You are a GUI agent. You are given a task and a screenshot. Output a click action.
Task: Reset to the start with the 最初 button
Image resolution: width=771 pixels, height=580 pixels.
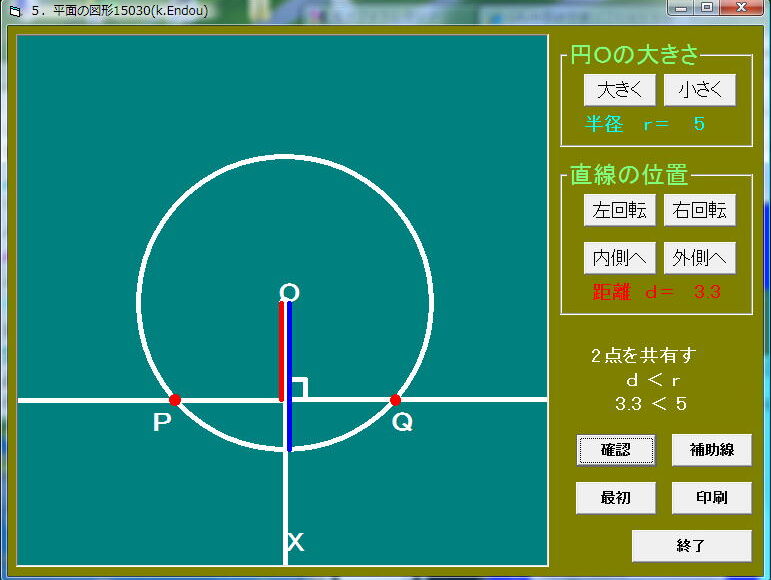616,498
